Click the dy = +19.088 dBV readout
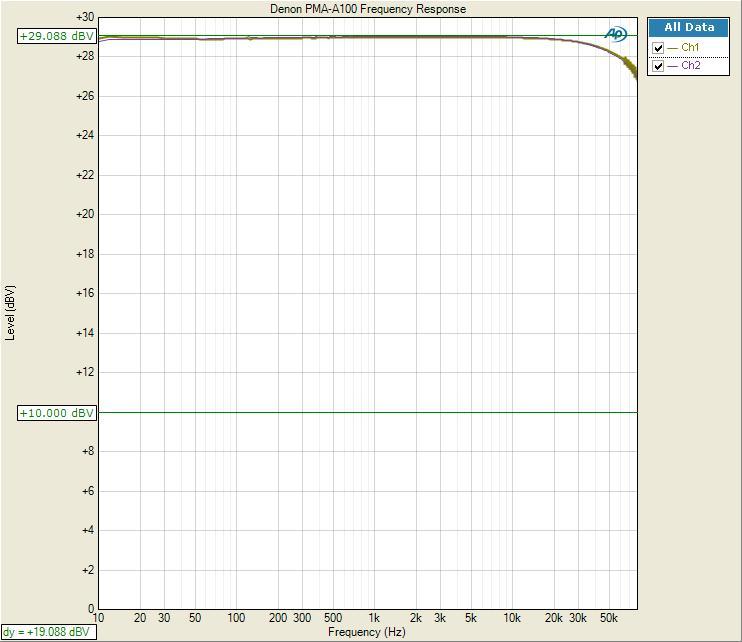This screenshot has width=742, height=642. pyautogui.click(x=47, y=632)
